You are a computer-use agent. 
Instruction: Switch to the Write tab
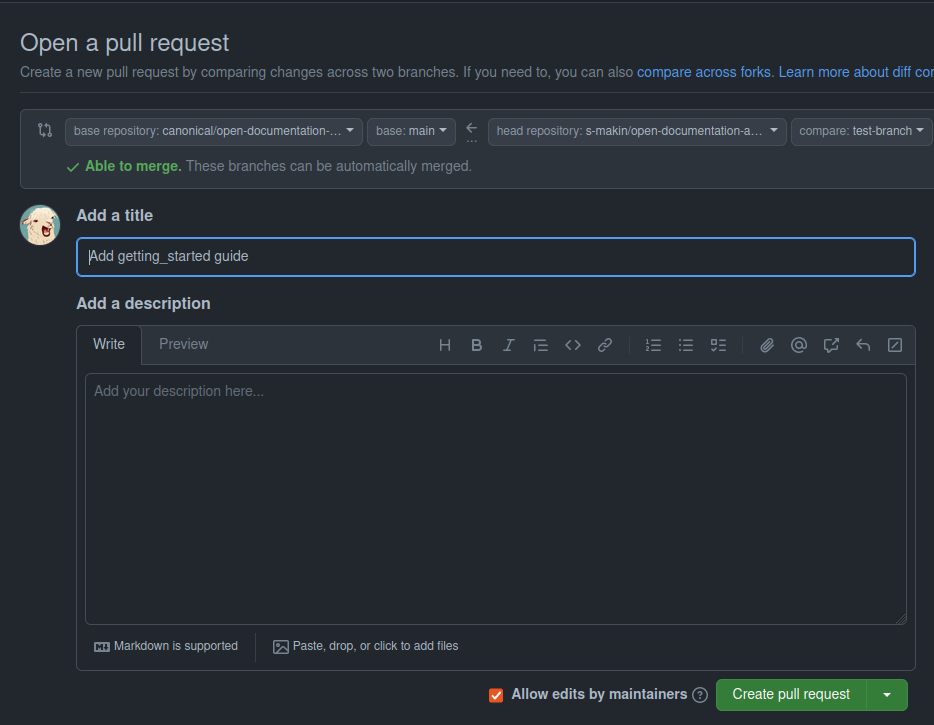[x=109, y=344]
